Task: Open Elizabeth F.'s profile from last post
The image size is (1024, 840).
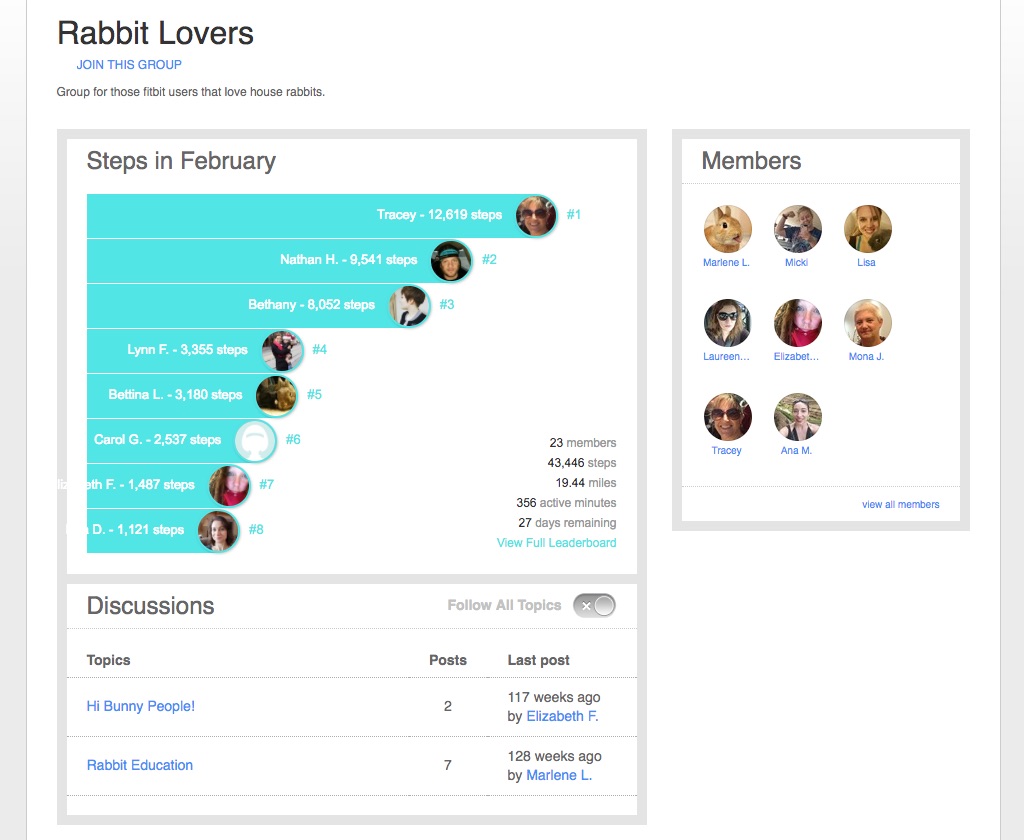Action: pyautogui.click(x=562, y=716)
